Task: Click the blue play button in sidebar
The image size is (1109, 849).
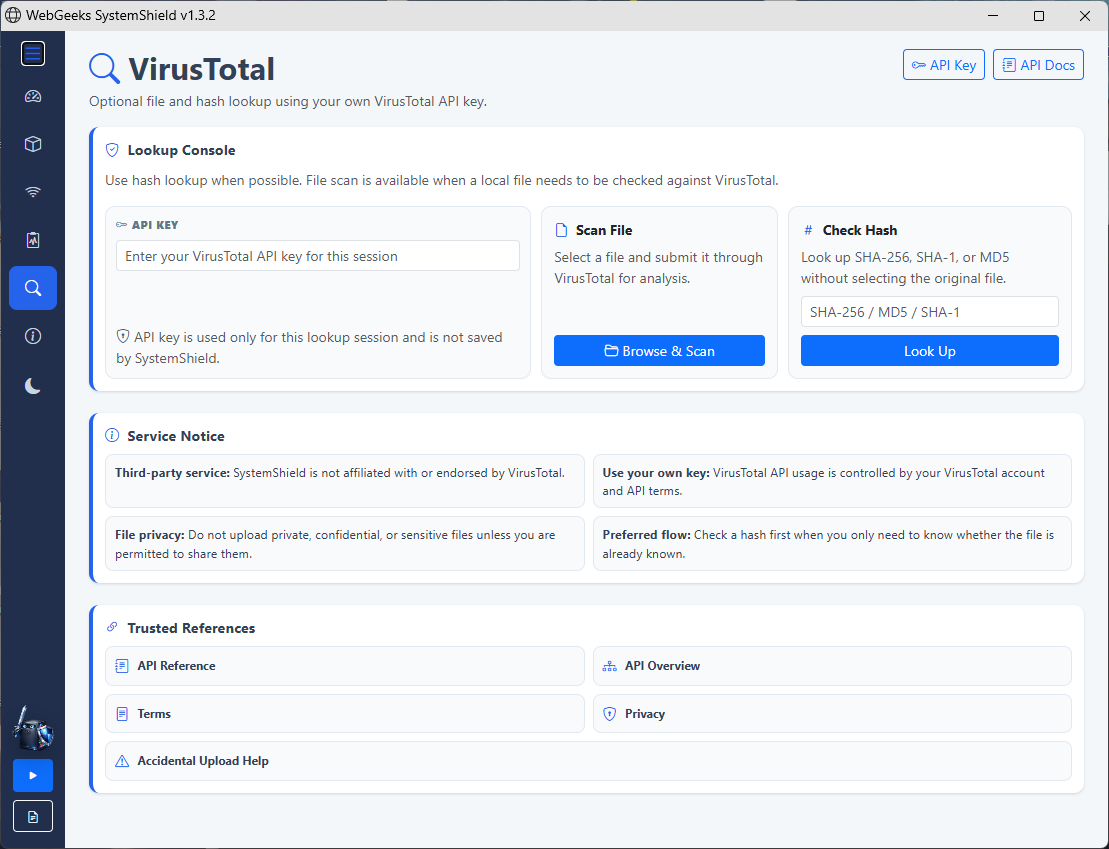Action: point(33,775)
